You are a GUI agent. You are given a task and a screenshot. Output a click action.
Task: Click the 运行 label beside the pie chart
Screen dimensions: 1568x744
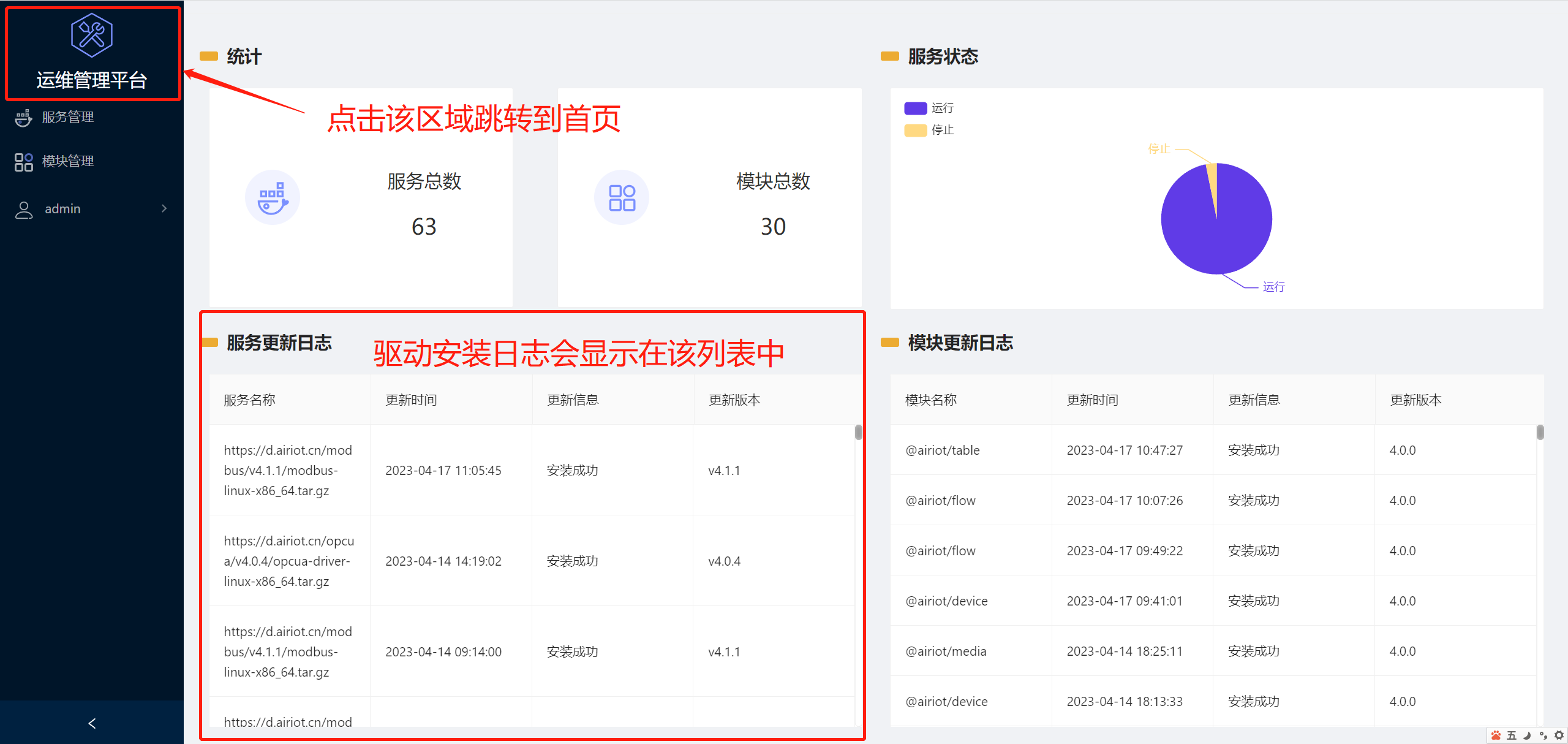point(1274,287)
